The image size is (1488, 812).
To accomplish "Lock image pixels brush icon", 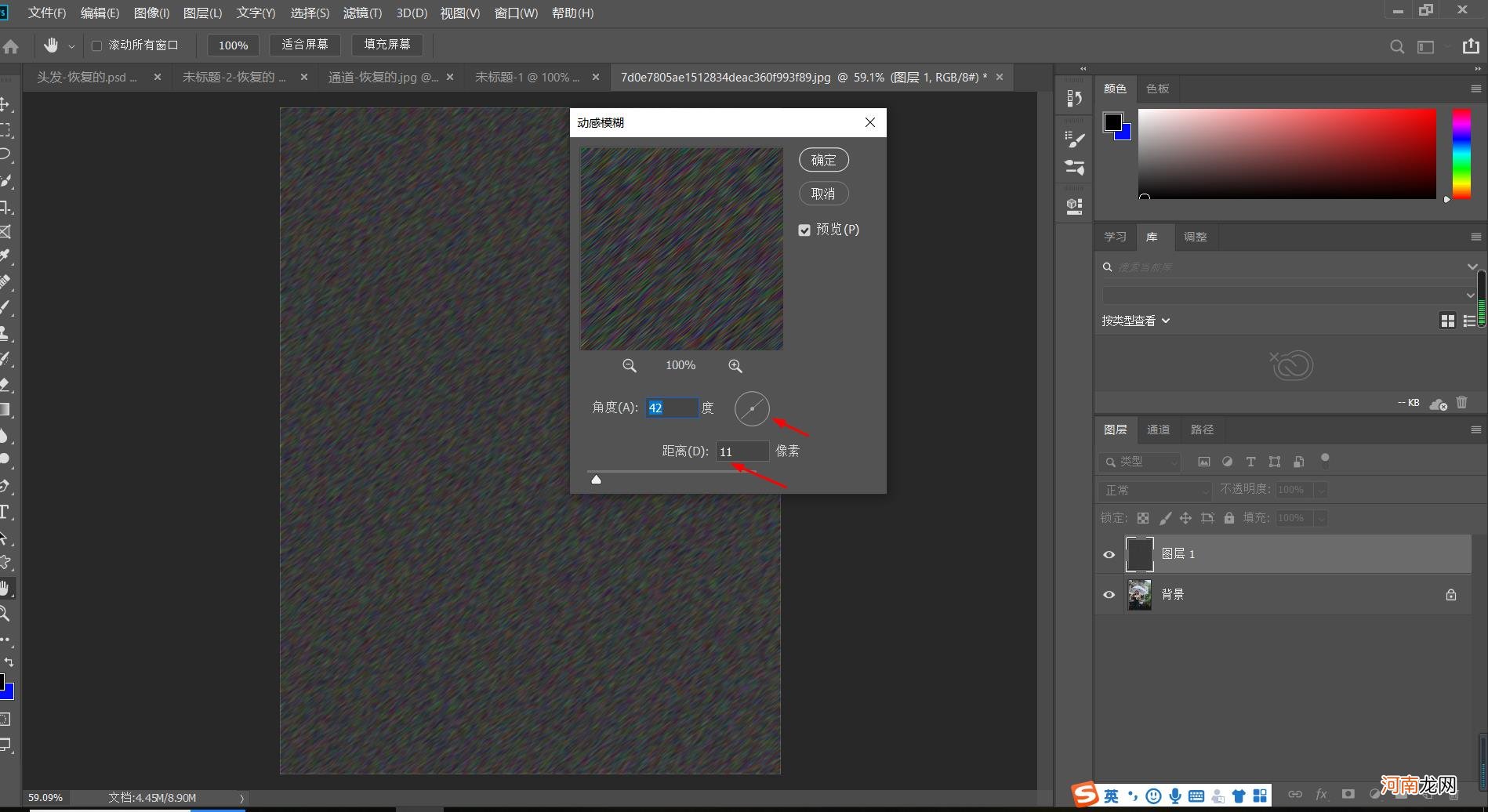I will (1165, 518).
